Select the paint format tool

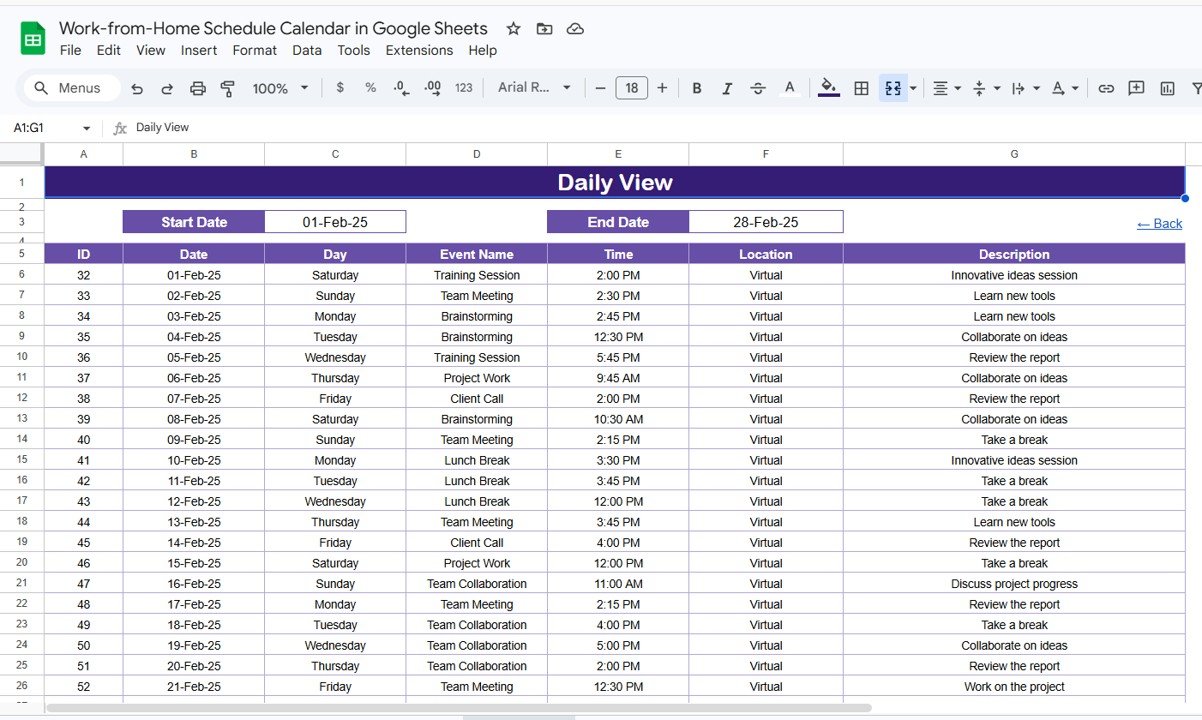point(227,88)
